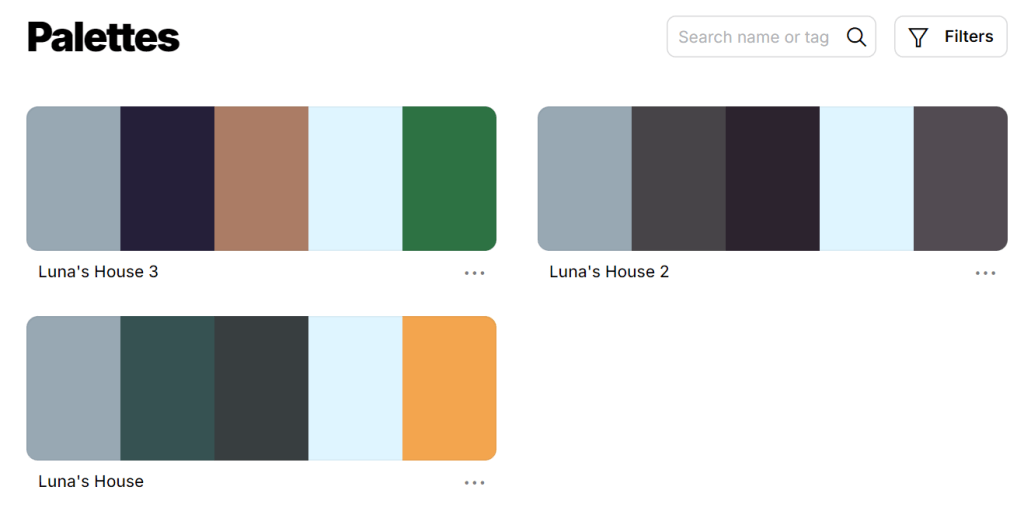Click dark teal swatch in Luna's House
Screen dimensions: 1024x525
(167, 388)
